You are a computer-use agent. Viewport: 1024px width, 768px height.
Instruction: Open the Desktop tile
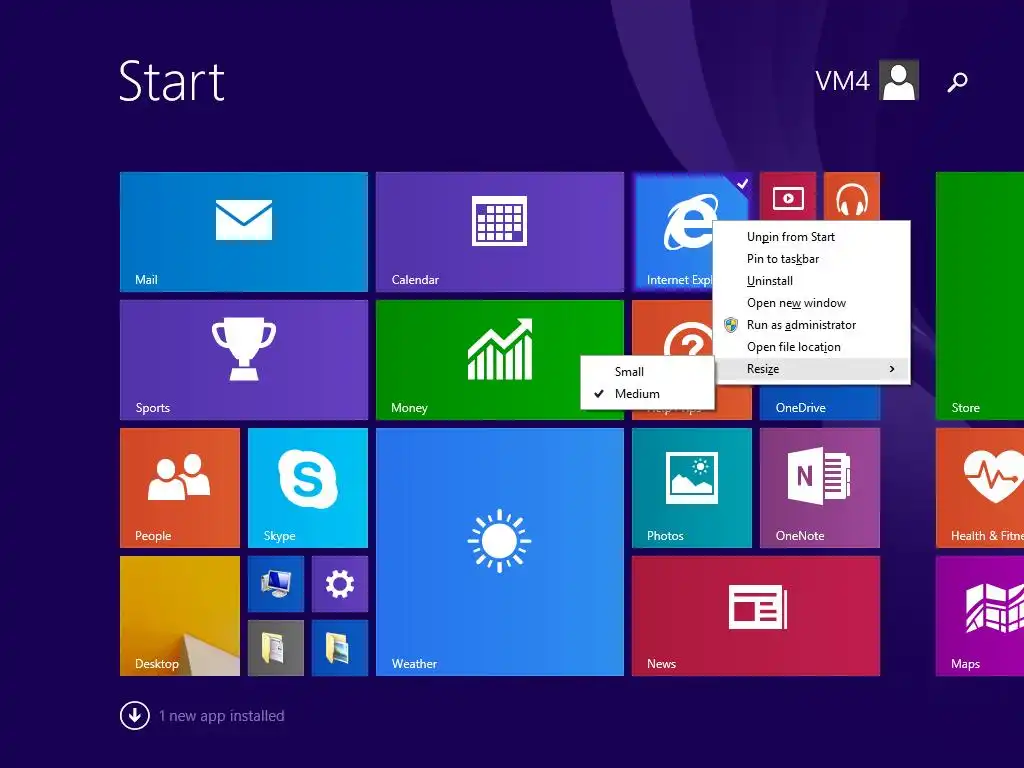pos(180,616)
